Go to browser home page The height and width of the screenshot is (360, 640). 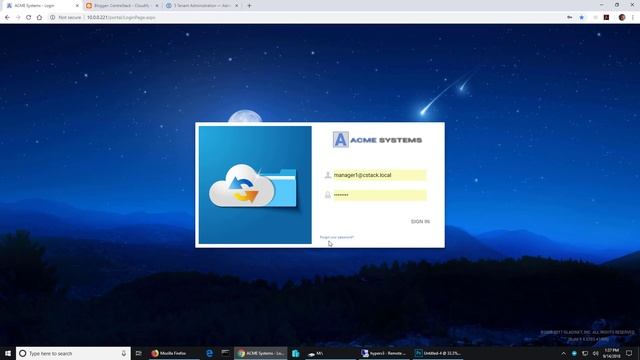39,18
